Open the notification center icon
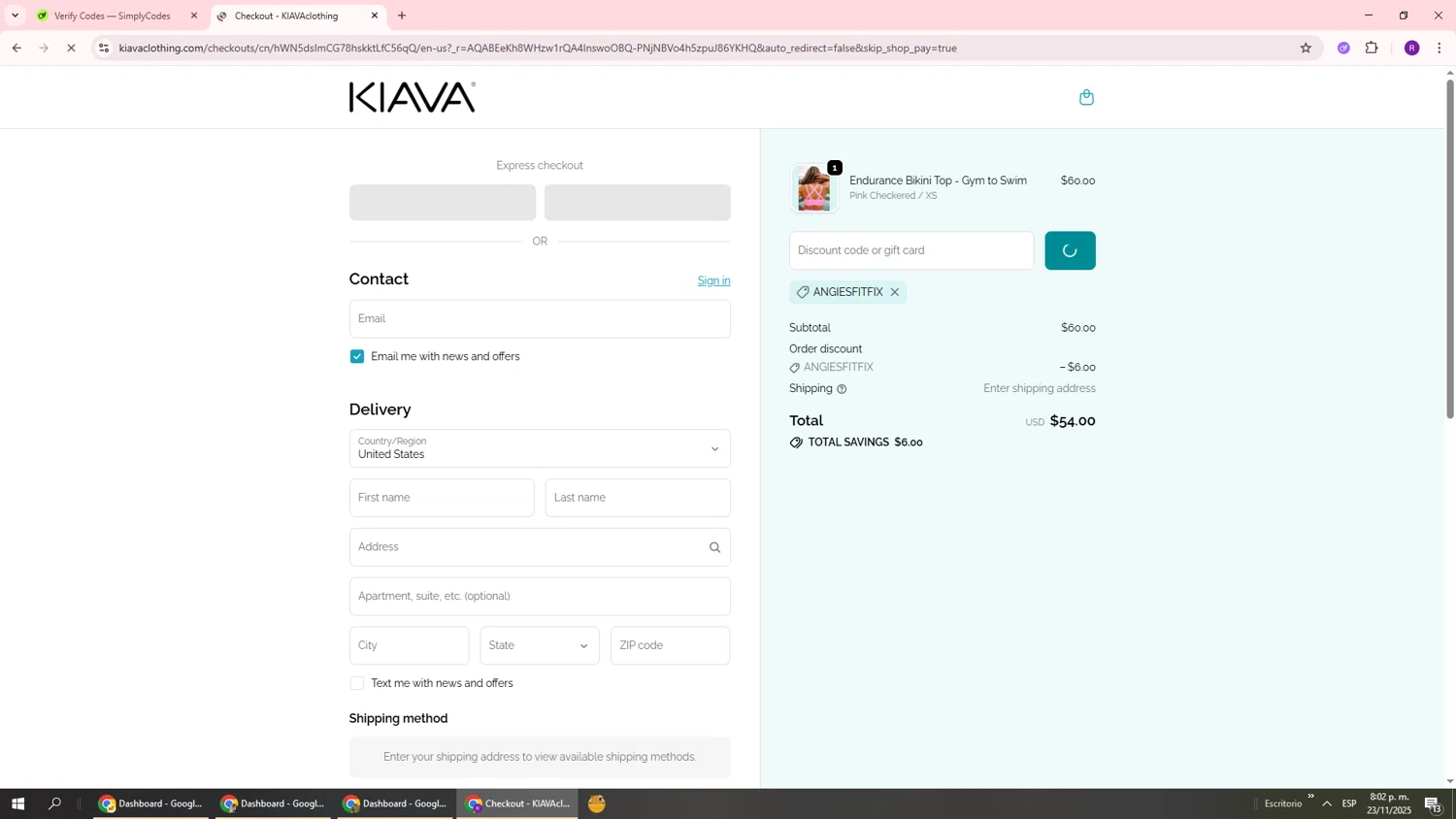Viewport: 1456px width, 819px height. (1433, 804)
